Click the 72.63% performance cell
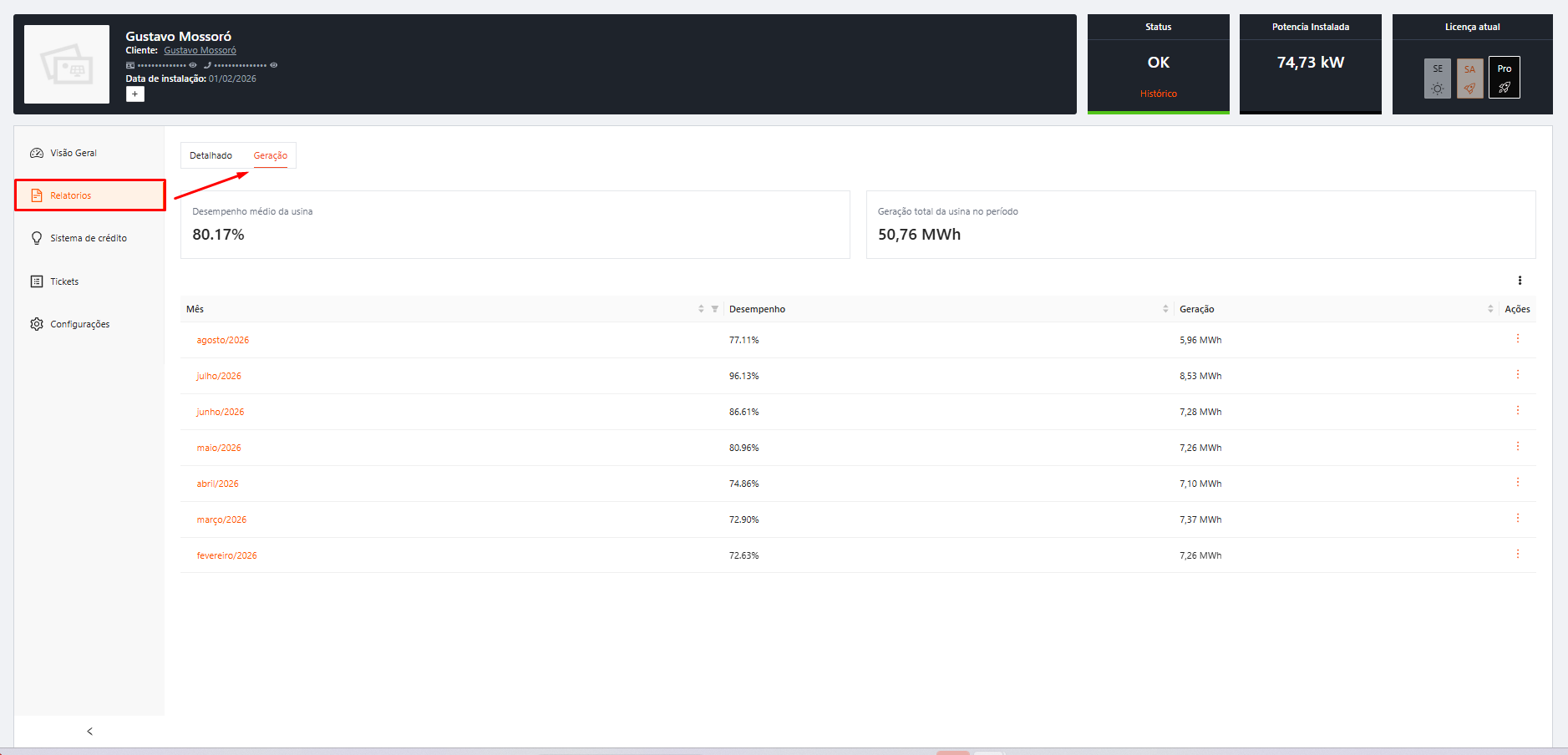The width and height of the screenshot is (1568, 755). pos(743,555)
